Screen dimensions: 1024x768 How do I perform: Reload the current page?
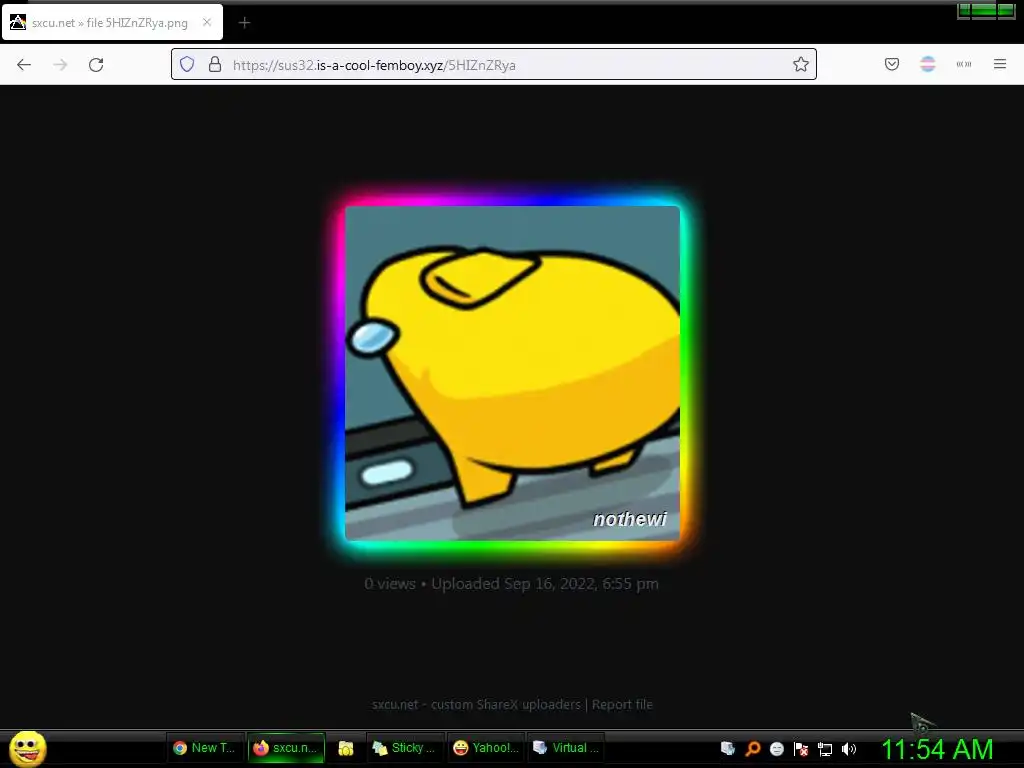96,65
